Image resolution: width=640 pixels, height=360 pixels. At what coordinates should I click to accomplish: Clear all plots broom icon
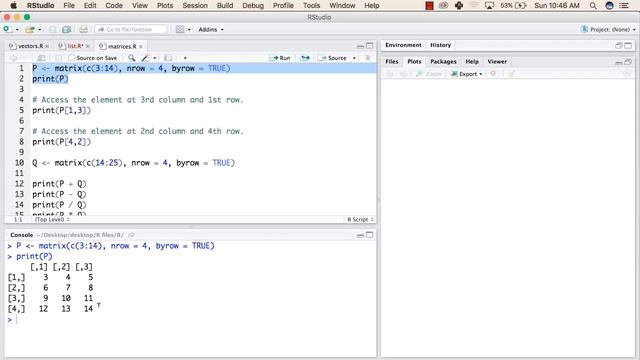pos(511,74)
